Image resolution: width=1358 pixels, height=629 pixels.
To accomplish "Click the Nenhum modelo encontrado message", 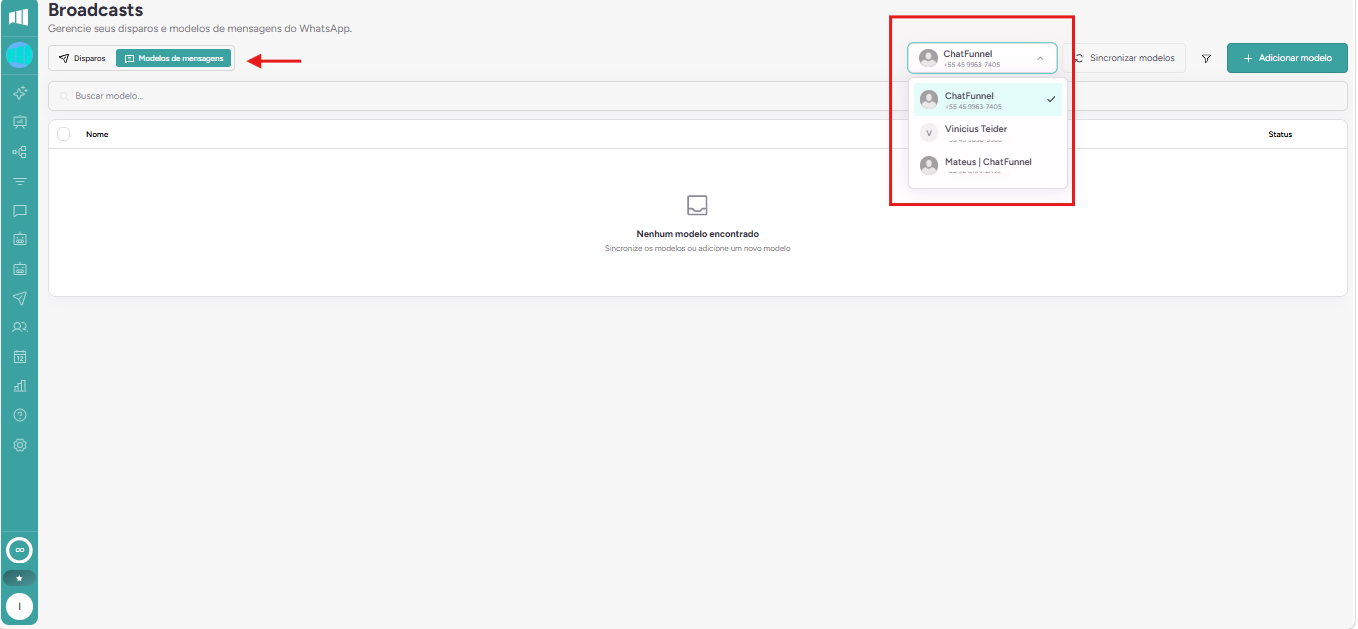I will point(697,234).
